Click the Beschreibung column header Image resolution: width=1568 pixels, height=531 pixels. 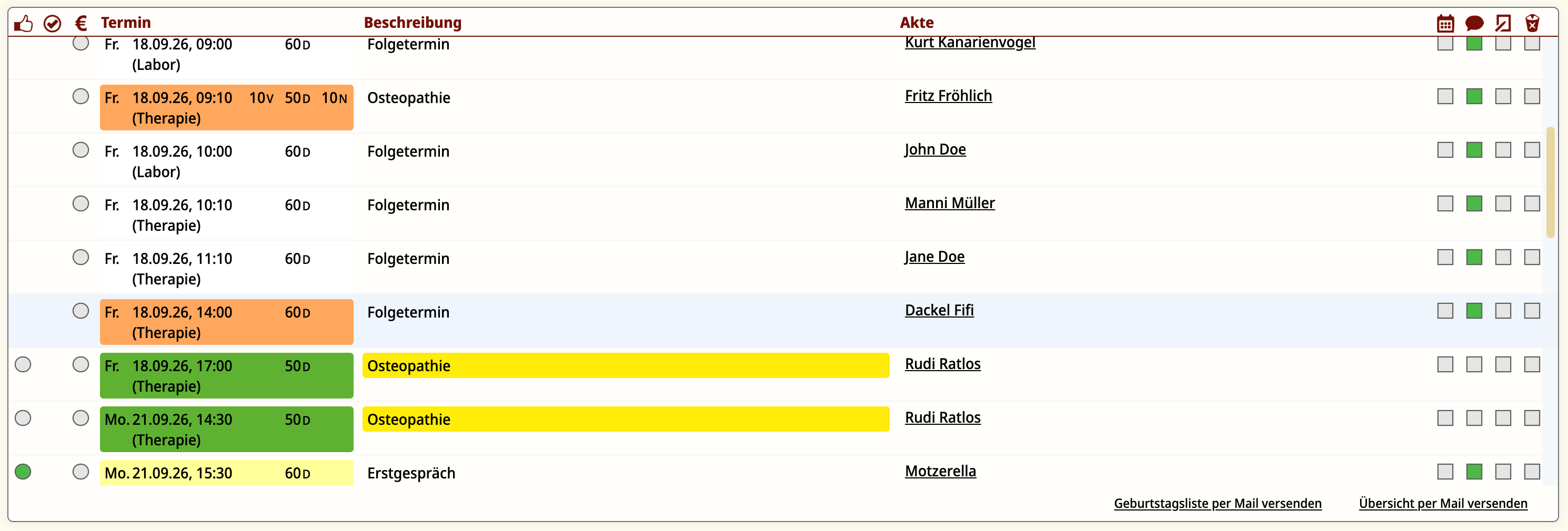(413, 23)
